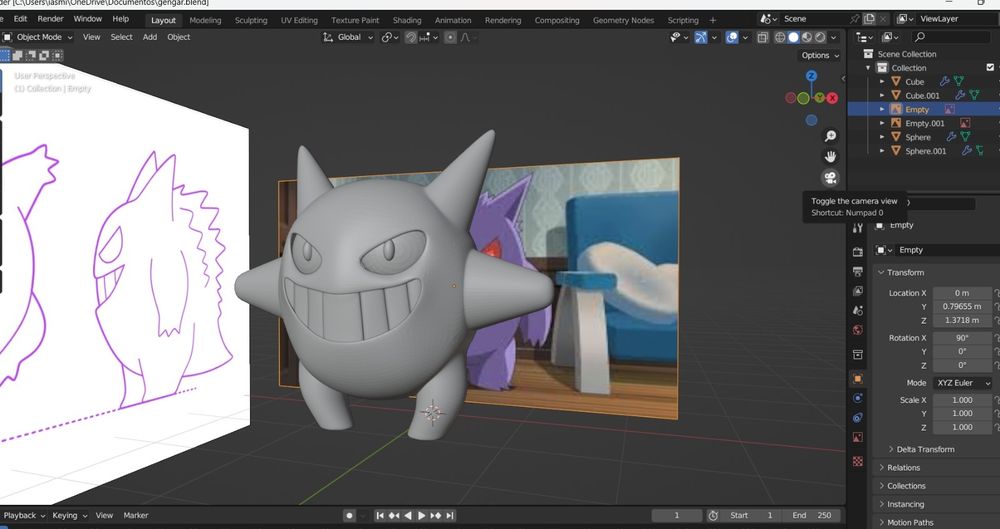Open the Object Mode dropdown
The height and width of the screenshot is (529, 1000).
point(40,37)
